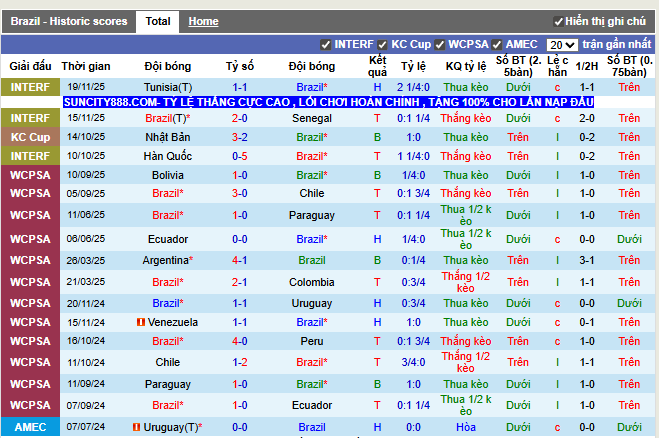
Task: Click the KC Cup league label in row
Action: click(30, 137)
